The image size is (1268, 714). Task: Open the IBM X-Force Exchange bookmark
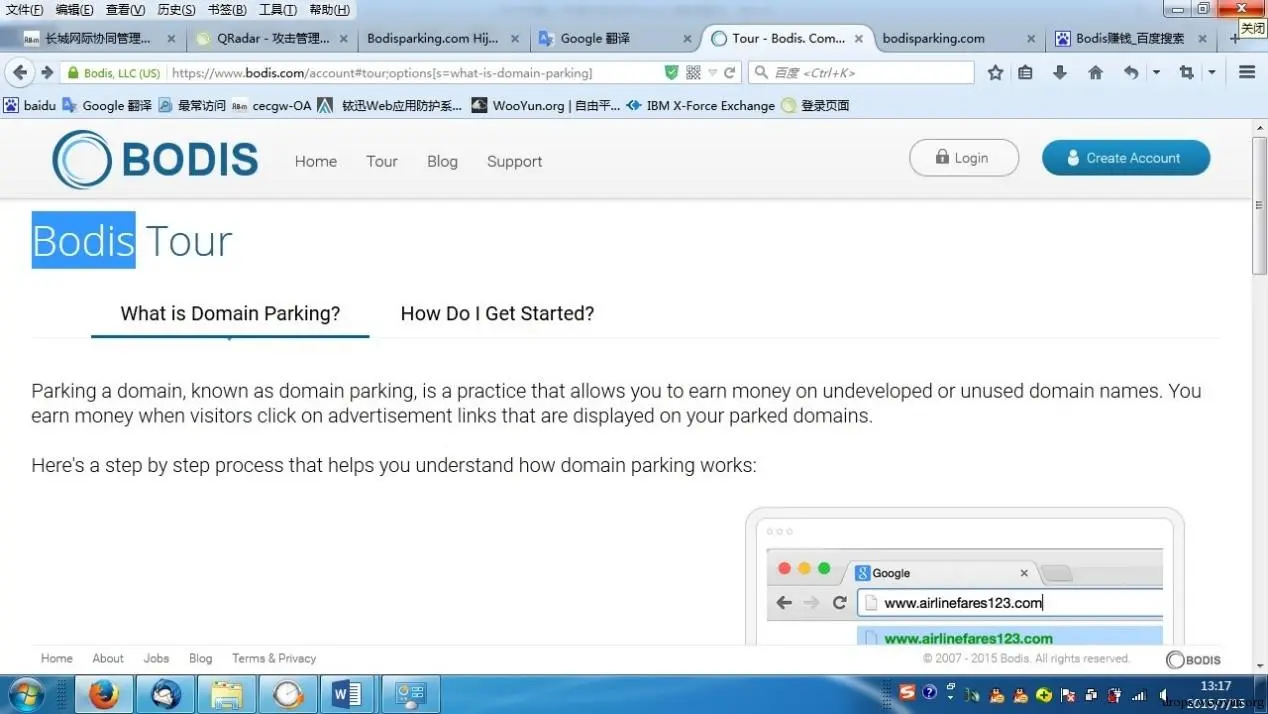[700, 105]
